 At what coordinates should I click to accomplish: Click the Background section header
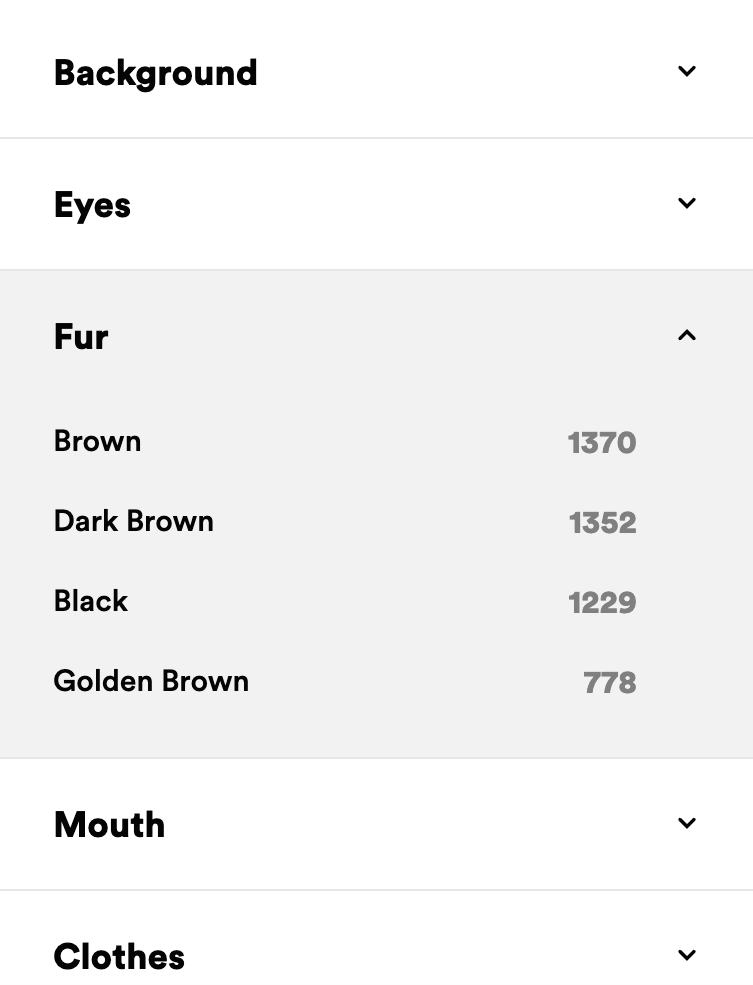point(155,72)
